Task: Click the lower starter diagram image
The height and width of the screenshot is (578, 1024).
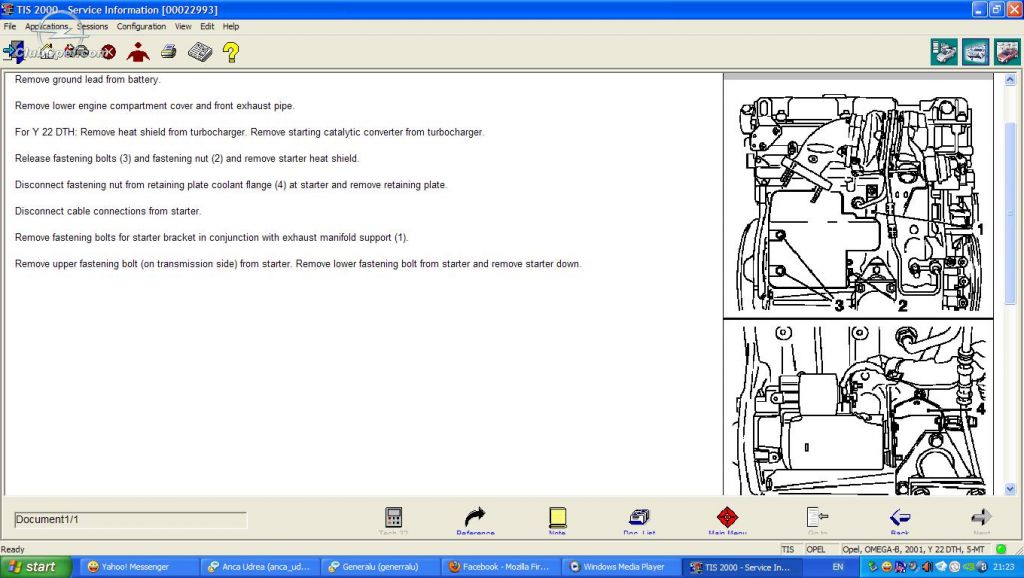Action: click(x=858, y=408)
